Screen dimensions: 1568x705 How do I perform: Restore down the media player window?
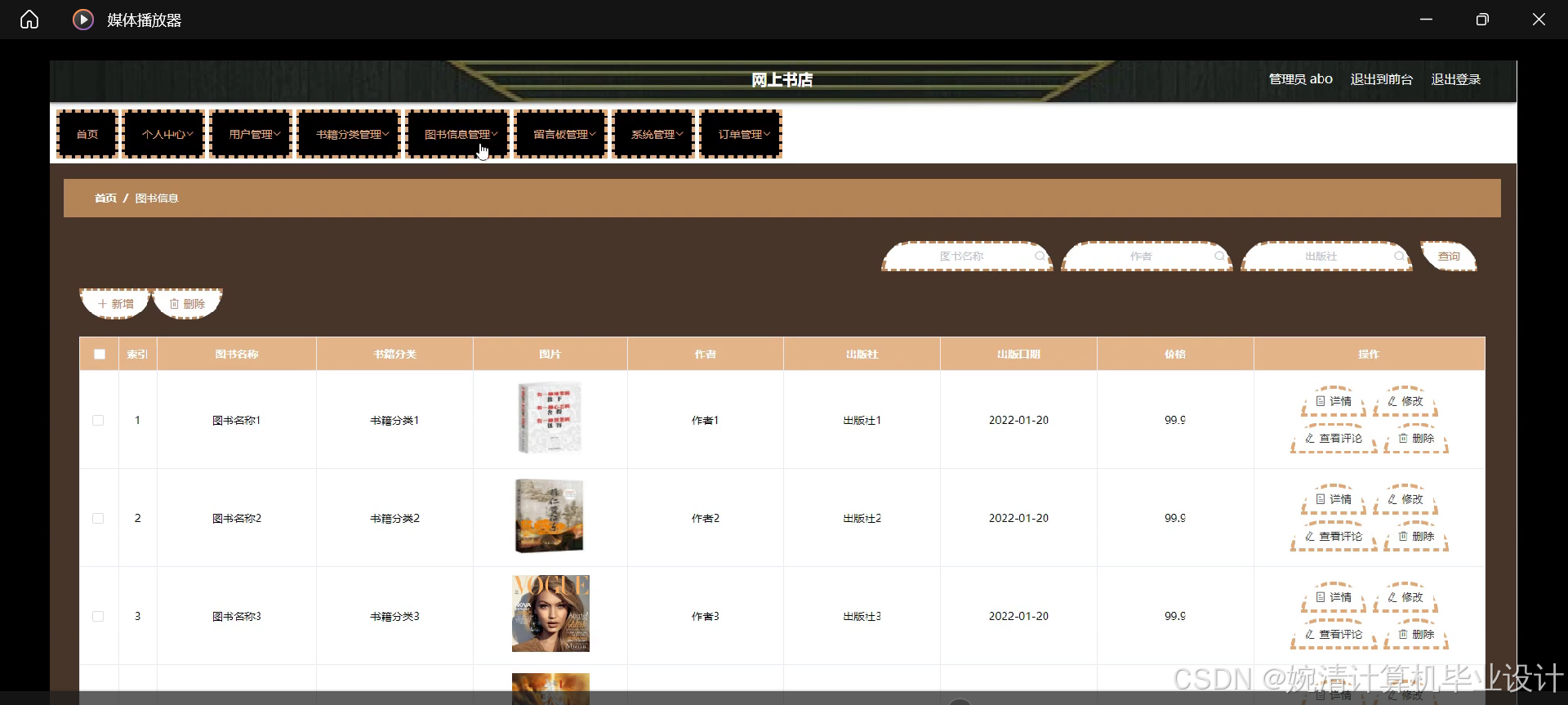[1482, 20]
